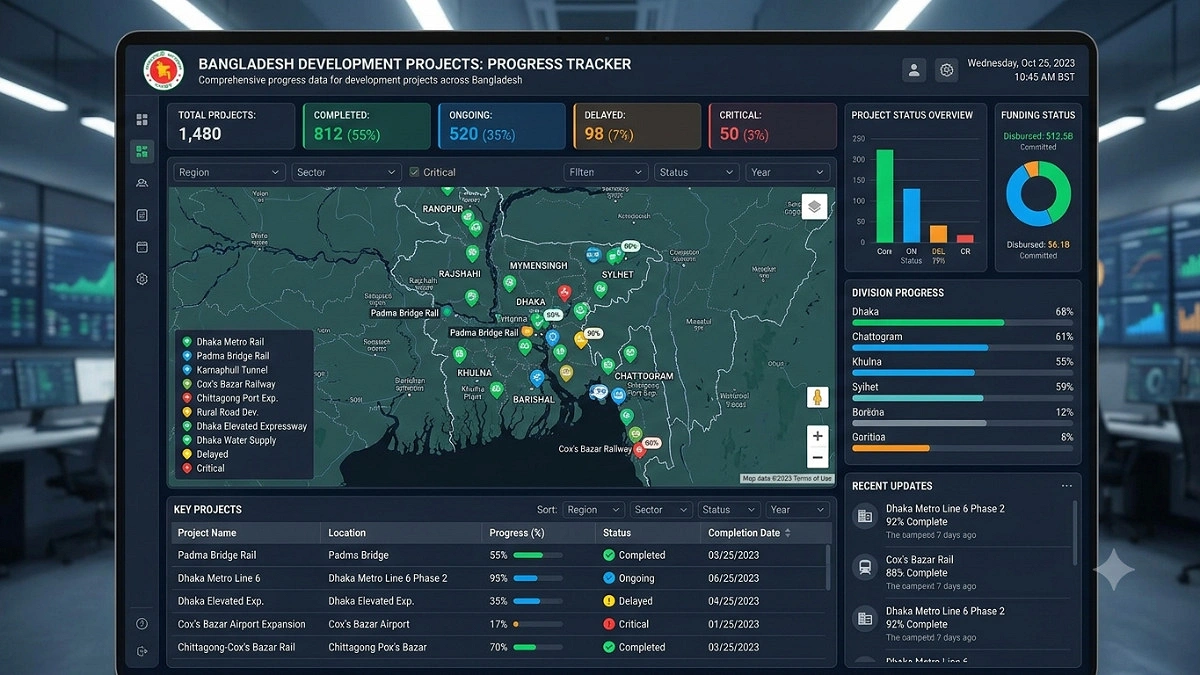Image resolution: width=1200 pixels, height=675 pixels.
Task: Open Key Projects Year sort dropdown
Action: (797, 510)
